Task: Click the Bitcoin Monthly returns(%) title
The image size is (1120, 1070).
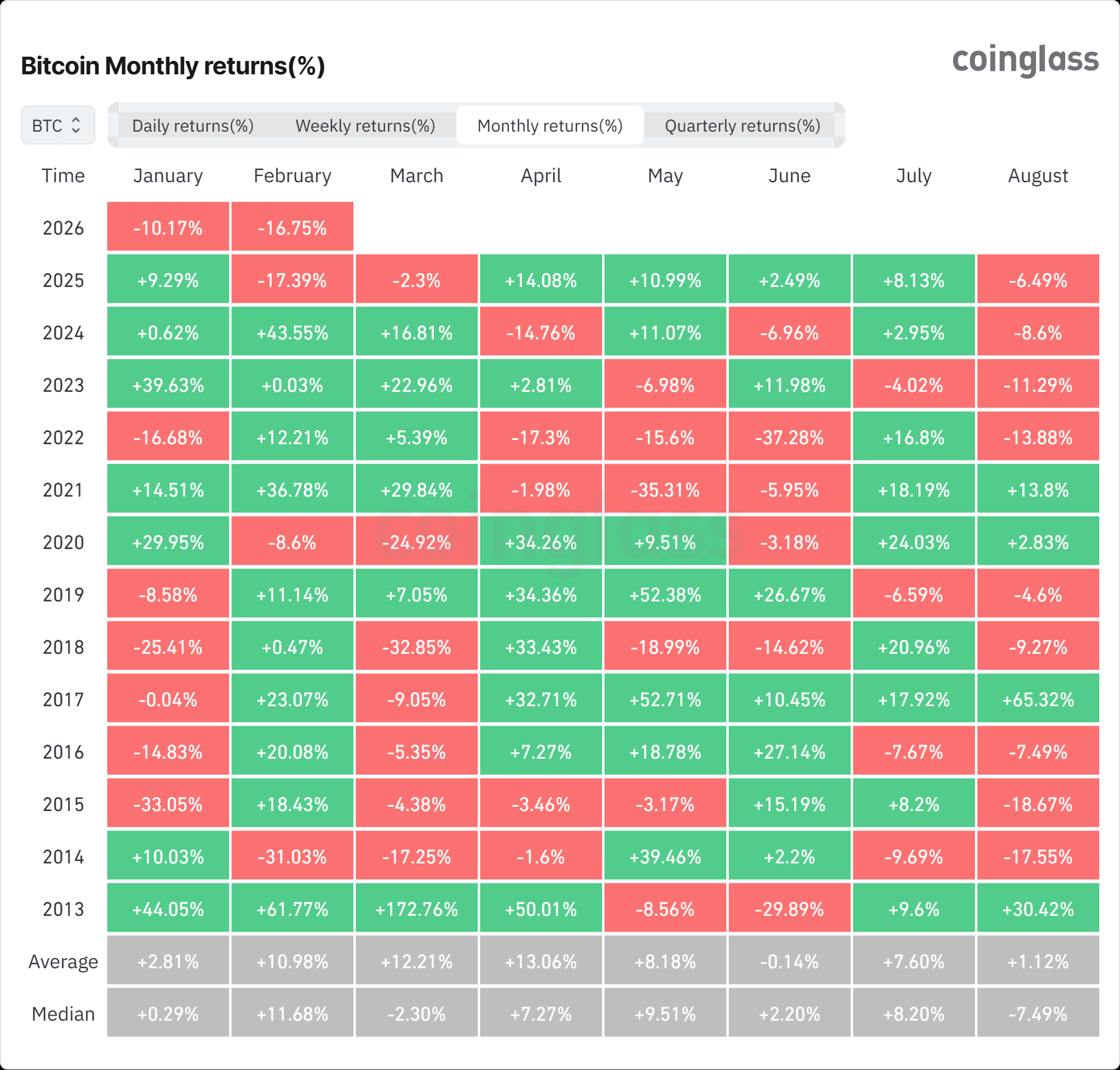Action: pos(173,66)
